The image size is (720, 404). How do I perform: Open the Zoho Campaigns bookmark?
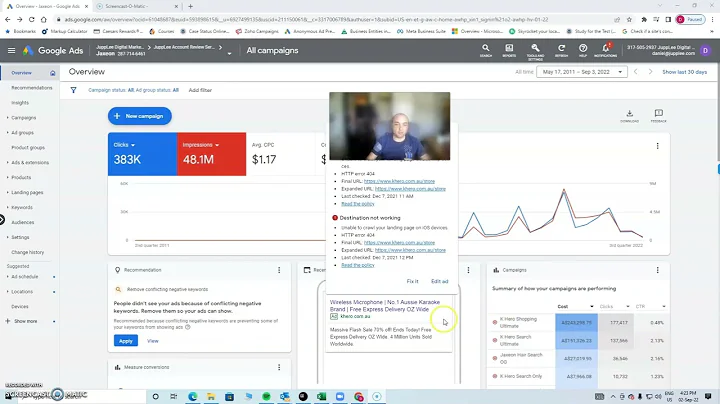[x=257, y=31]
